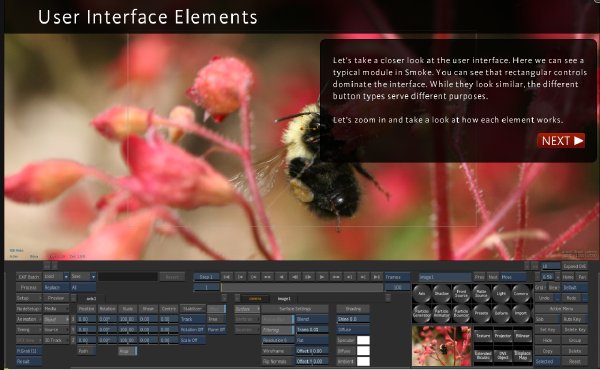Switch to the image1 tab
This screenshot has width=600, height=370.
[284, 298]
